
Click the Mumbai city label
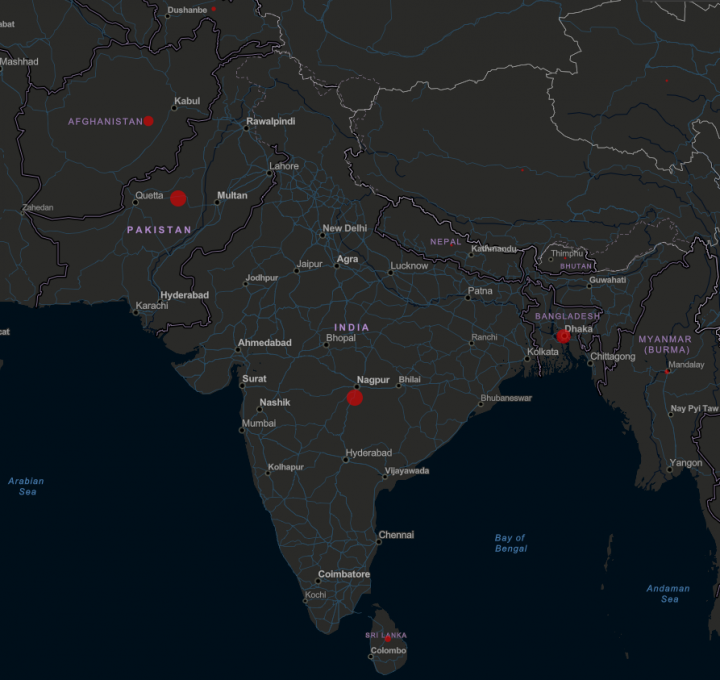(258, 424)
